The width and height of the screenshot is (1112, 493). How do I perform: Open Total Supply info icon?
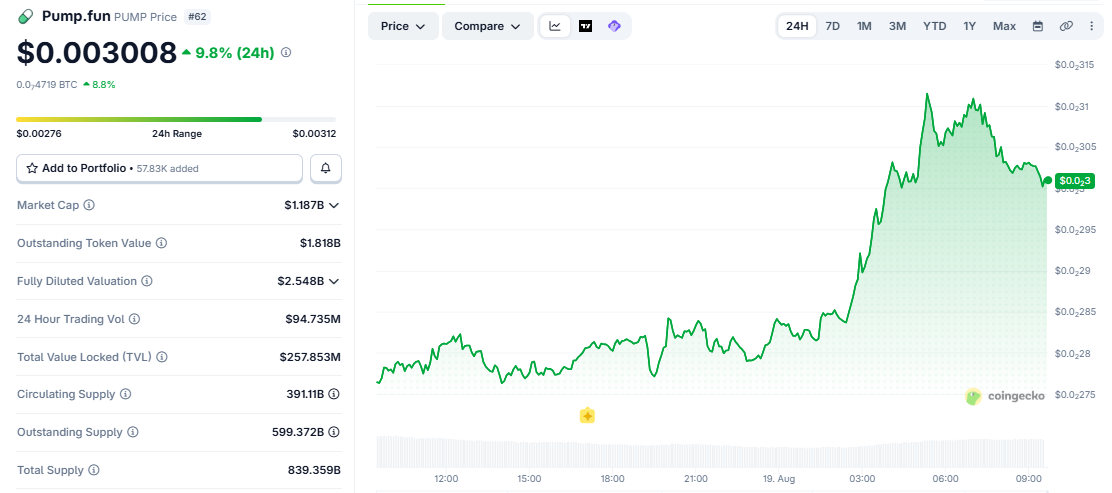click(x=94, y=470)
